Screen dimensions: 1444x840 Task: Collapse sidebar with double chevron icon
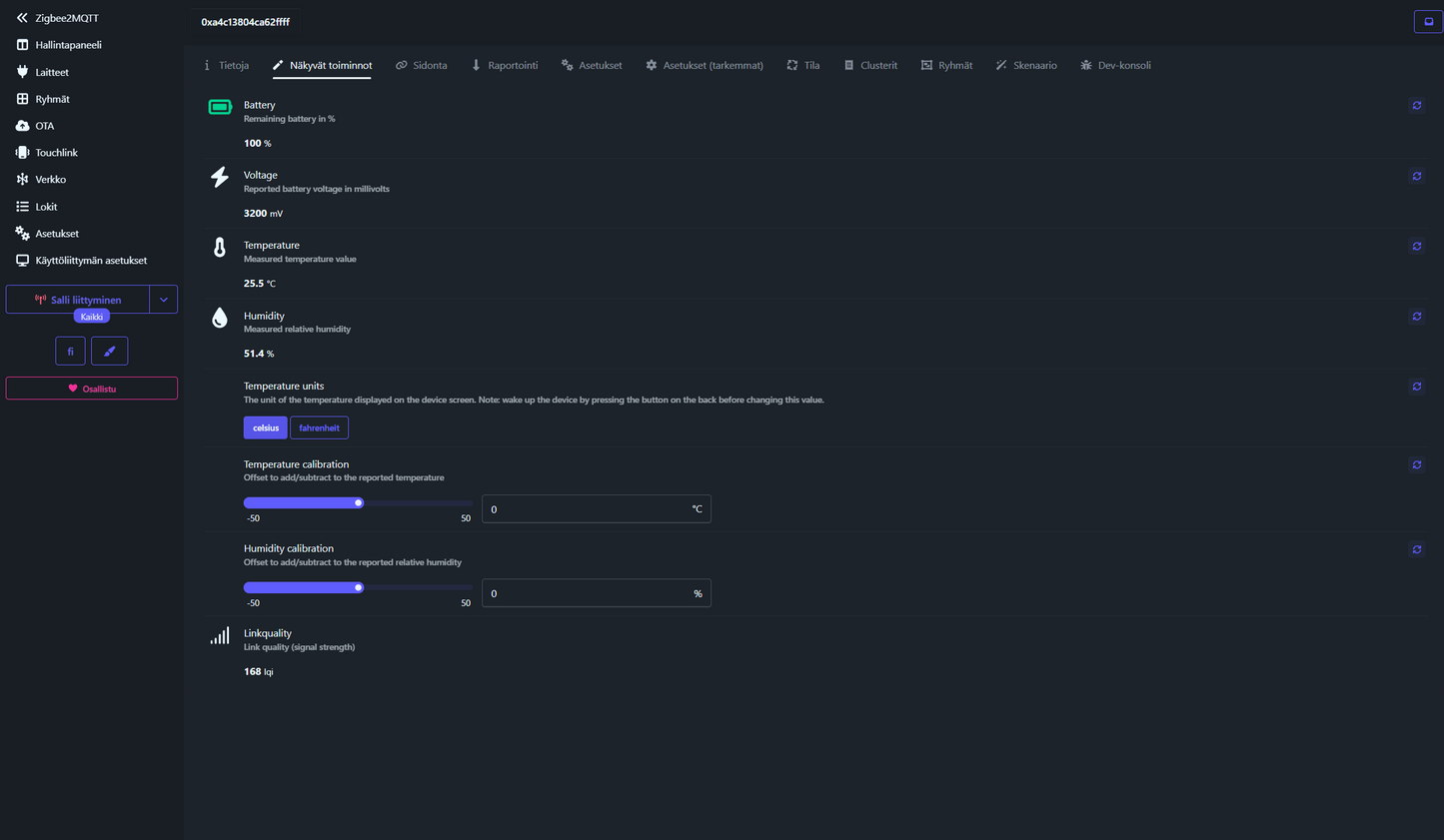(x=22, y=18)
